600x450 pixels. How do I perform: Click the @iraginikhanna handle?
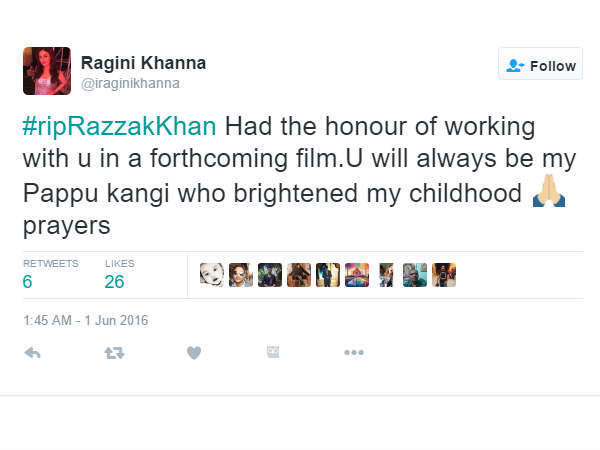pos(130,83)
